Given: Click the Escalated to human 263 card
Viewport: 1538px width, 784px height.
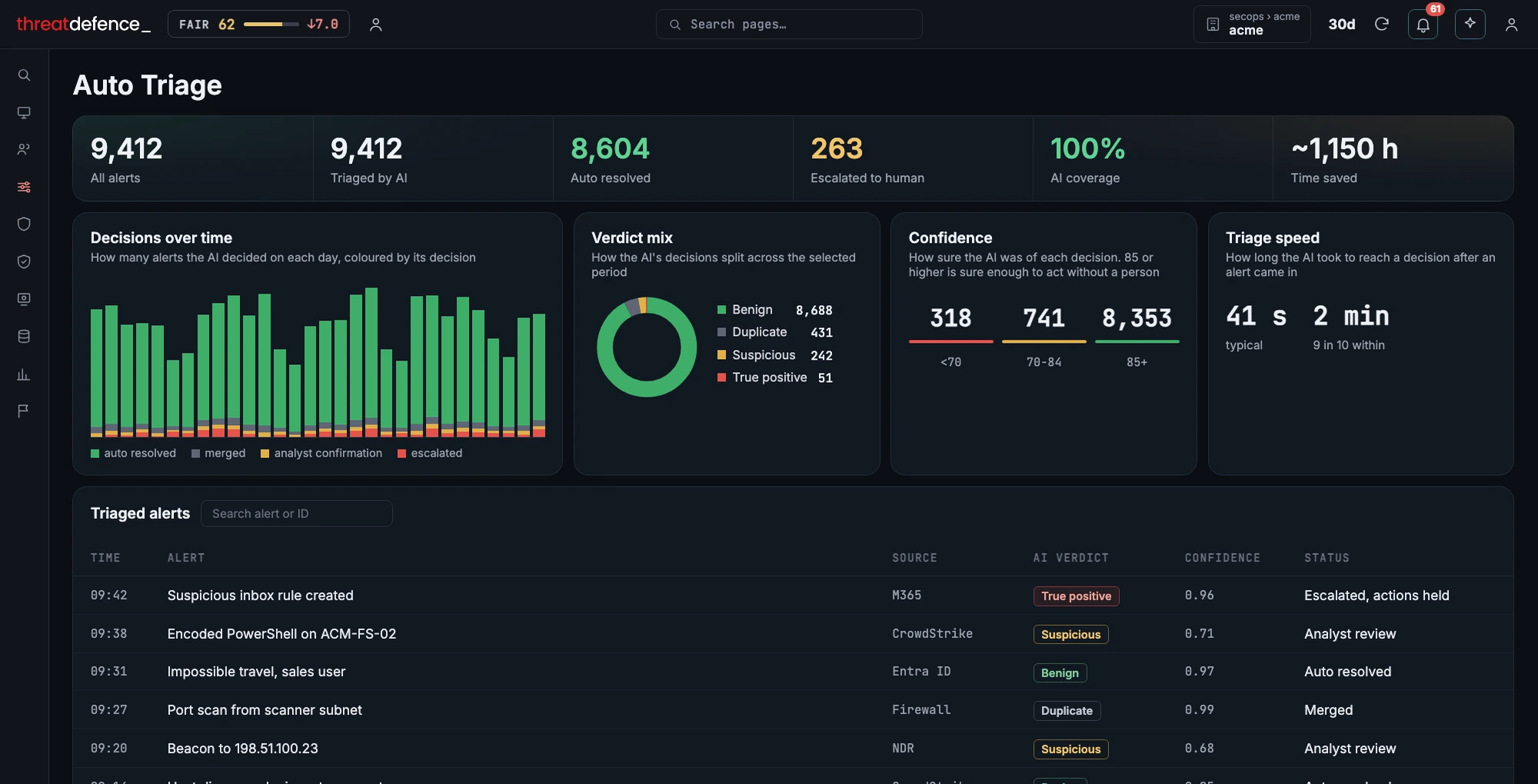Looking at the screenshot, I should pos(912,158).
